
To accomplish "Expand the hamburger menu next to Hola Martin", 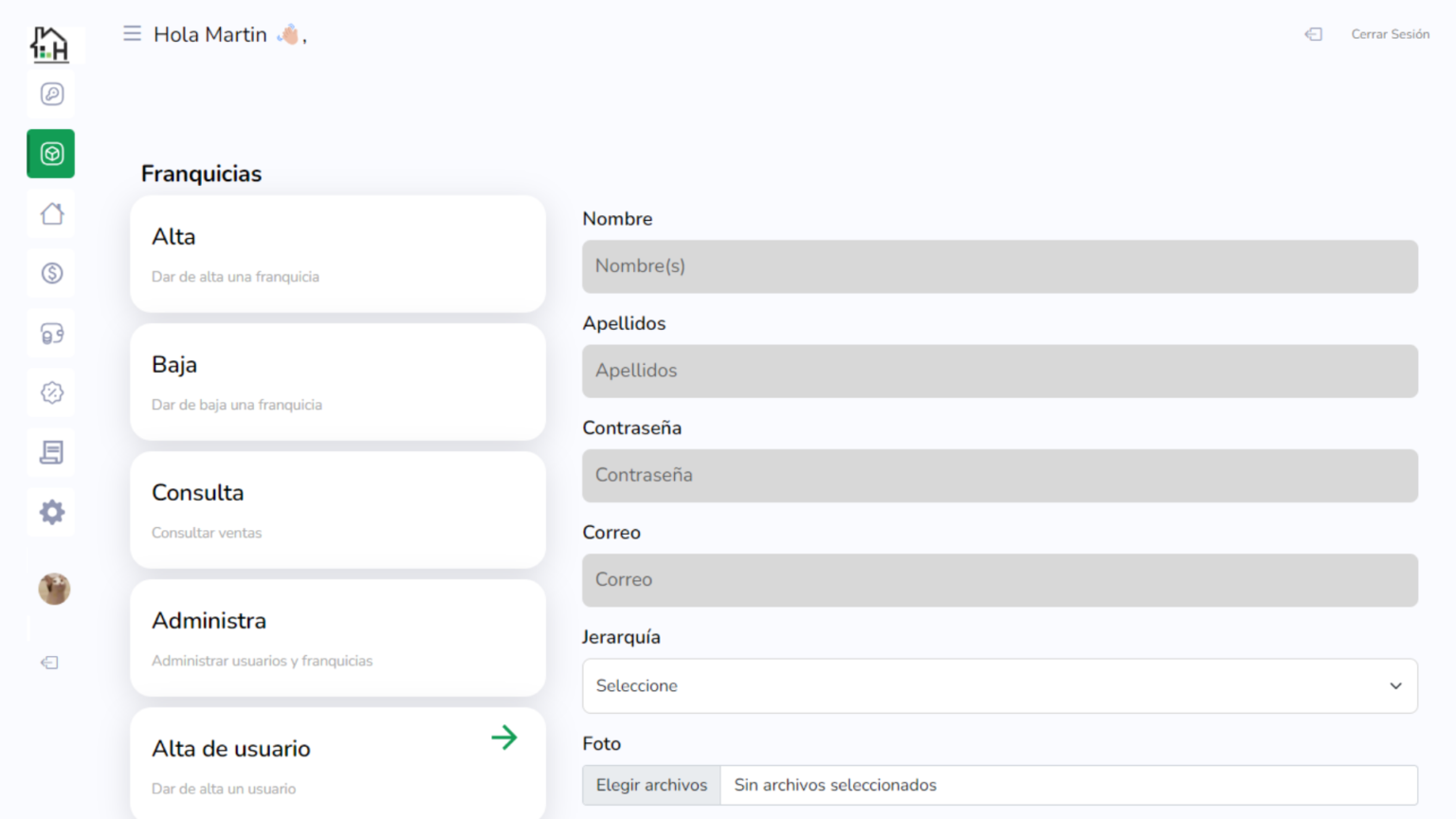I will click(x=132, y=32).
